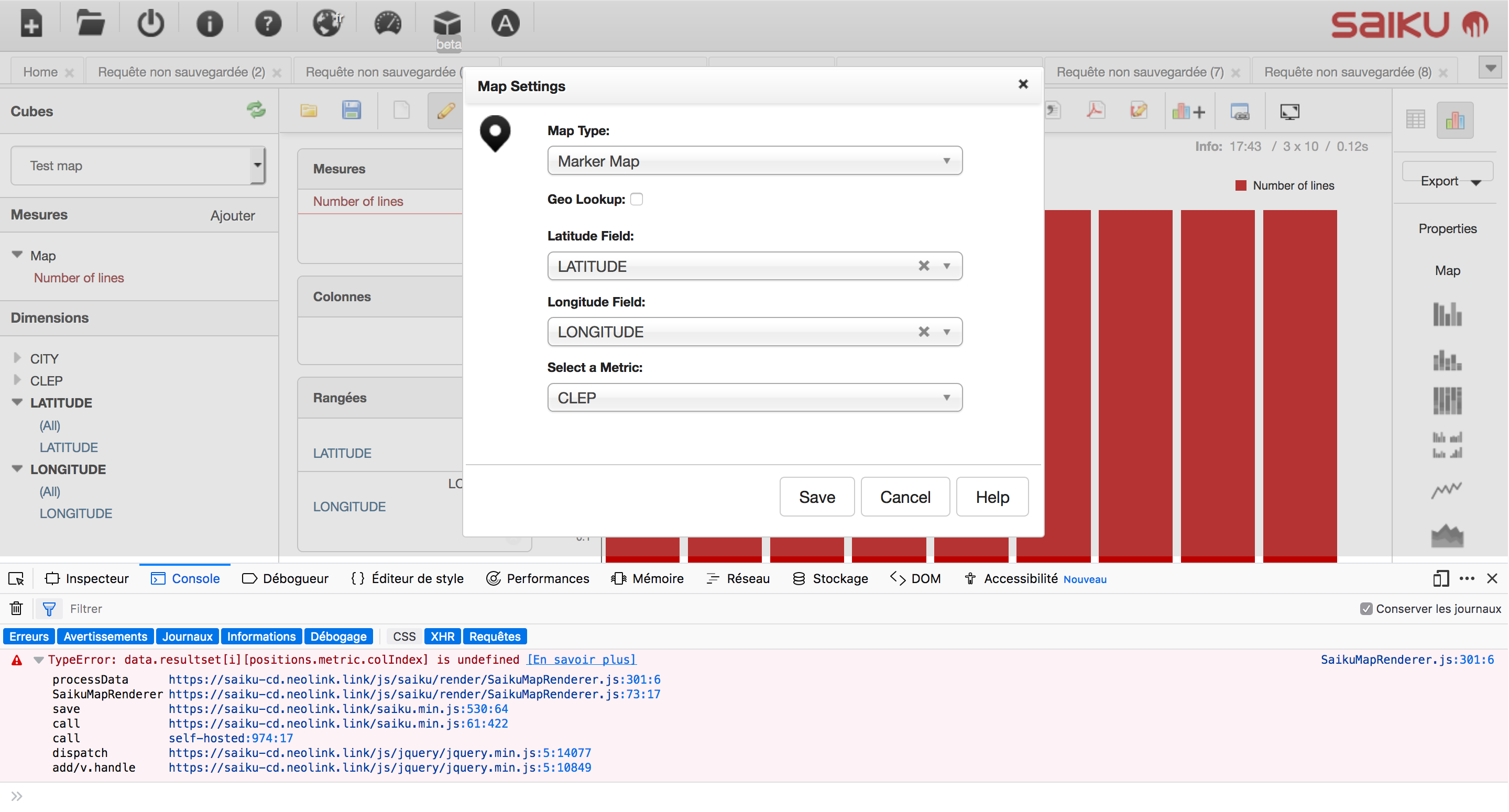Go to the Home tab

pos(40,71)
